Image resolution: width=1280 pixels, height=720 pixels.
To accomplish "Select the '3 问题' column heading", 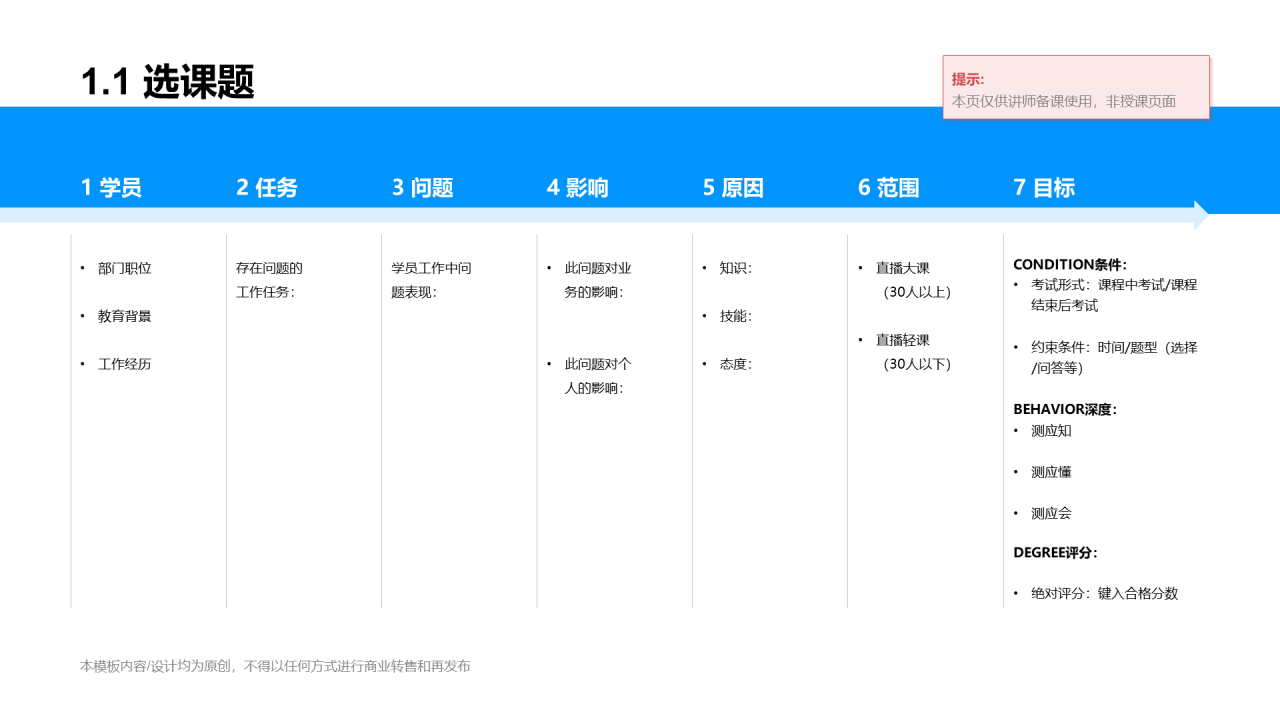I will click(x=422, y=187).
